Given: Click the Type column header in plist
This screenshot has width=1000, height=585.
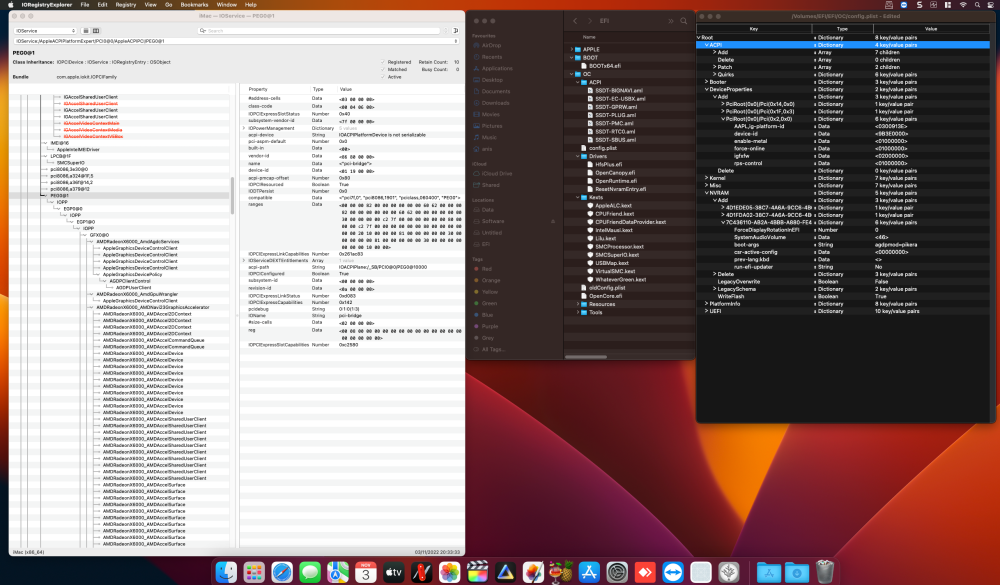Looking at the screenshot, I should (842, 29).
